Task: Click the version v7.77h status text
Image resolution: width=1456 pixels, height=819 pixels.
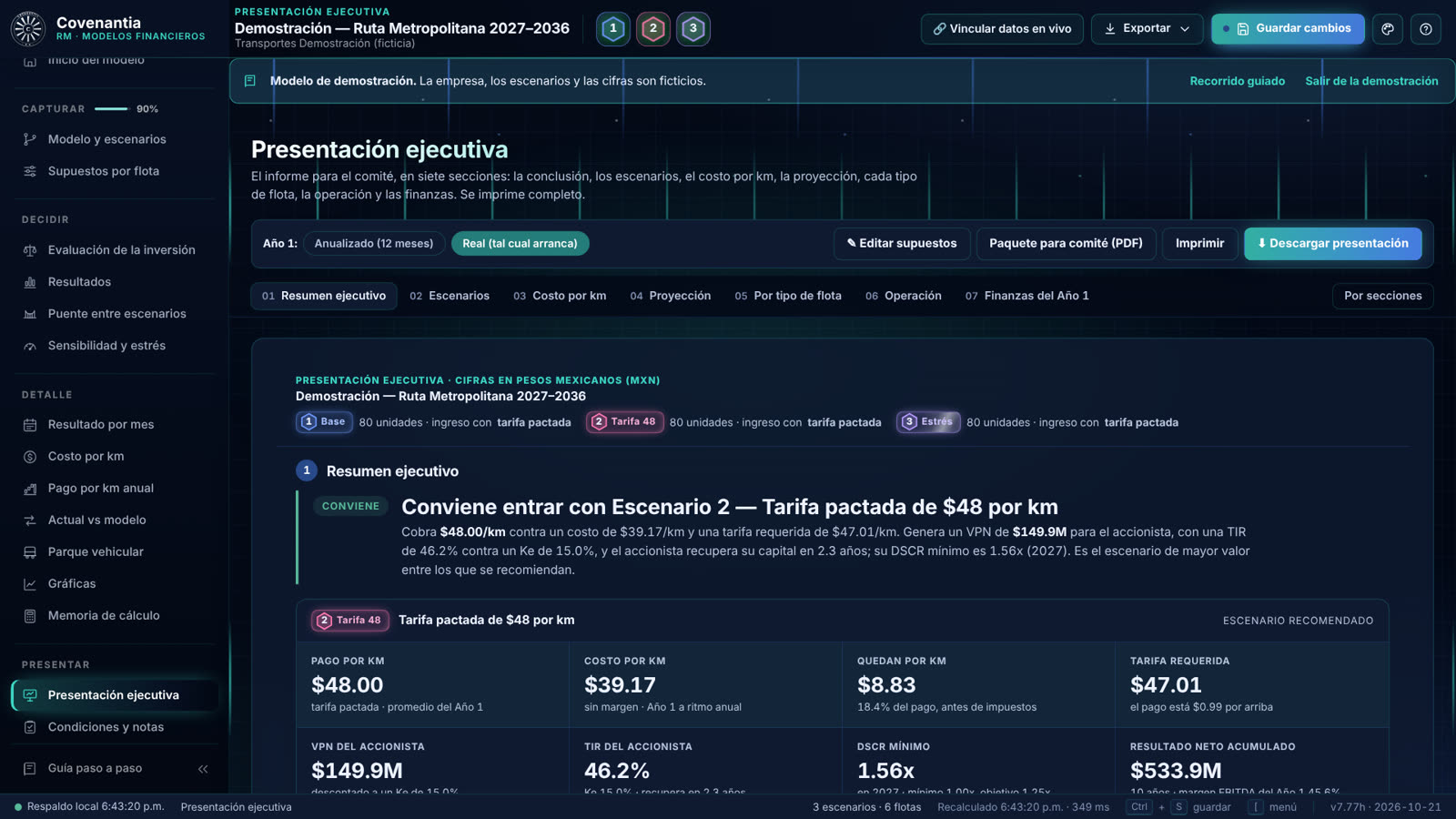Action: (1385, 807)
